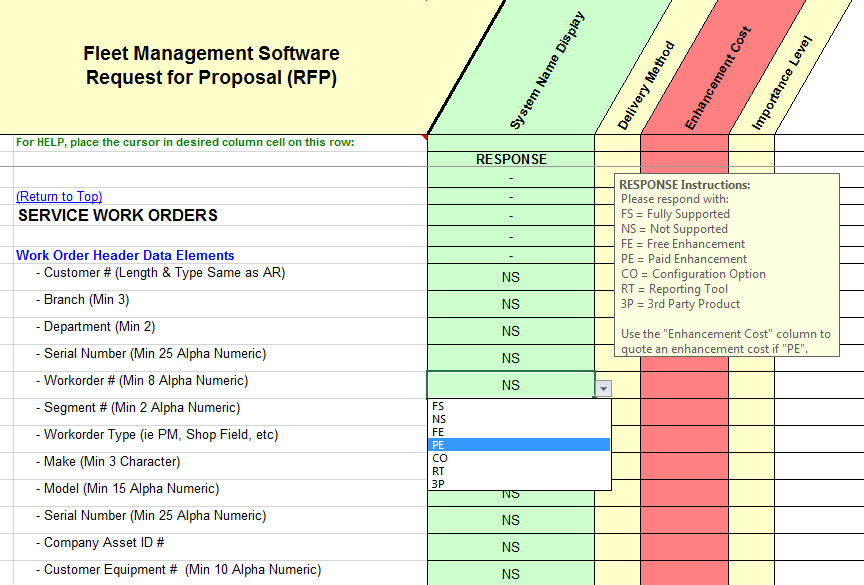Image resolution: width=864 pixels, height=585 pixels.
Task: Select the active NS cell for Workorder # row
Action: pyautogui.click(x=511, y=385)
